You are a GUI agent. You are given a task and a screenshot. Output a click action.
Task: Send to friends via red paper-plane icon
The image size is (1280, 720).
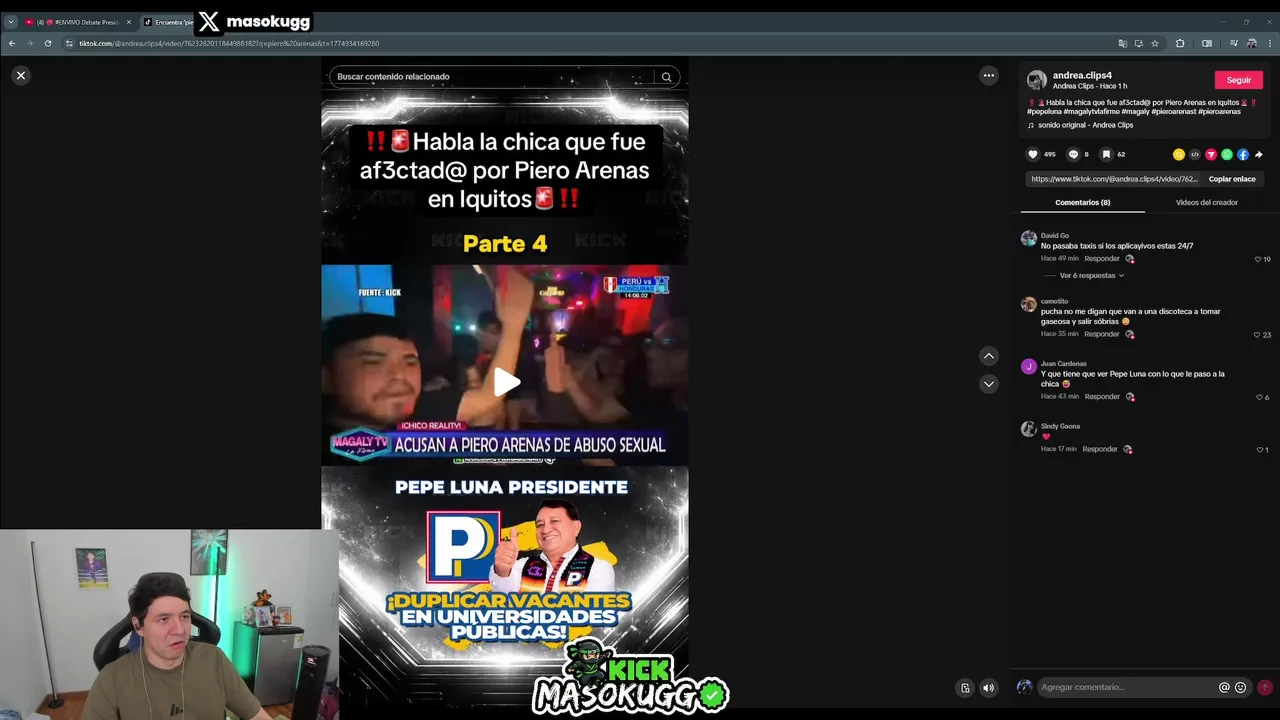(x=1211, y=154)
